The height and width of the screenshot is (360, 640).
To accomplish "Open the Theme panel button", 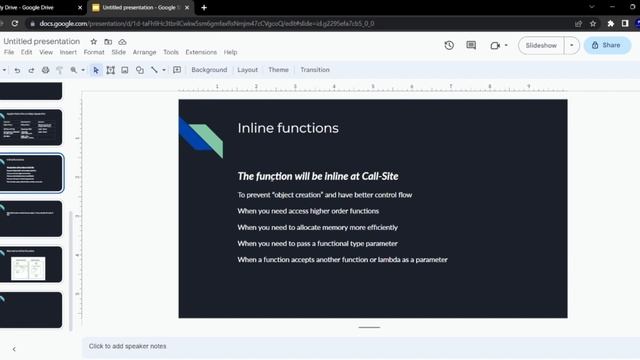I will pos(278,70).
